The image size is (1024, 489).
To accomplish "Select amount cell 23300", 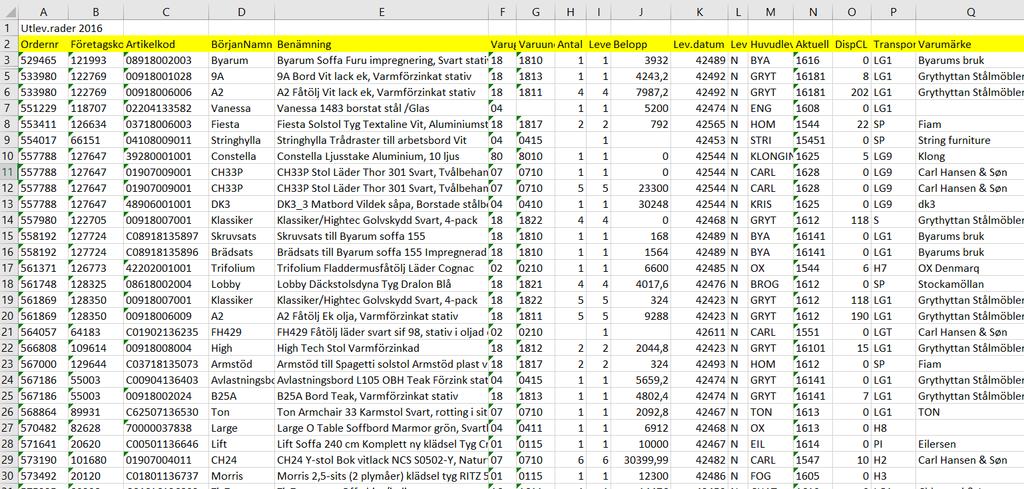I will 641,189.
